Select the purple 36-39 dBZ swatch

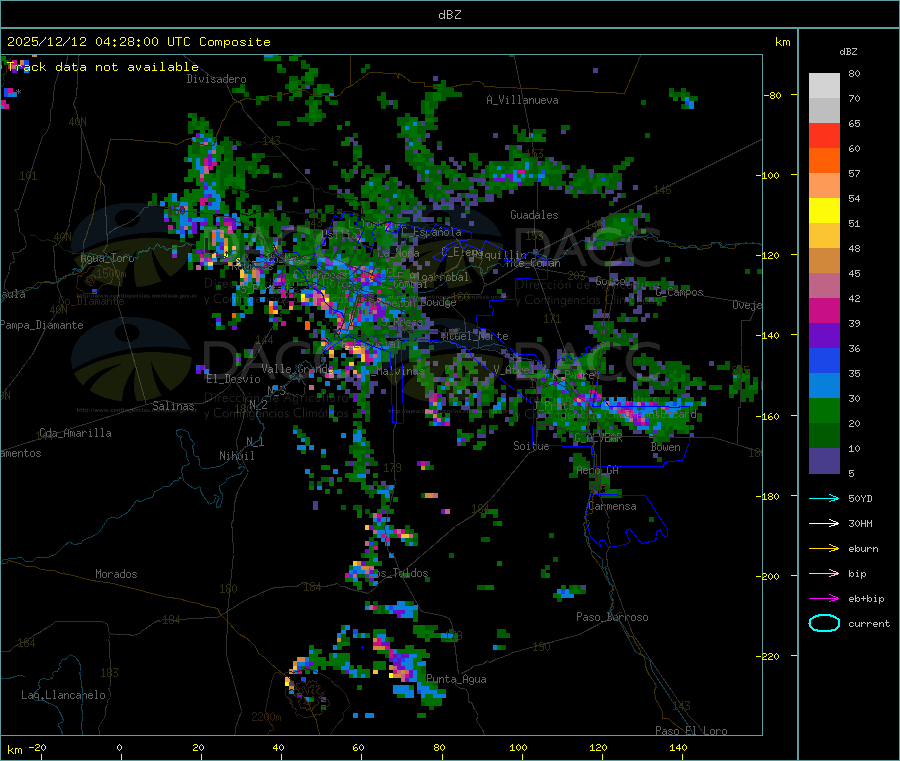[824, 336]
